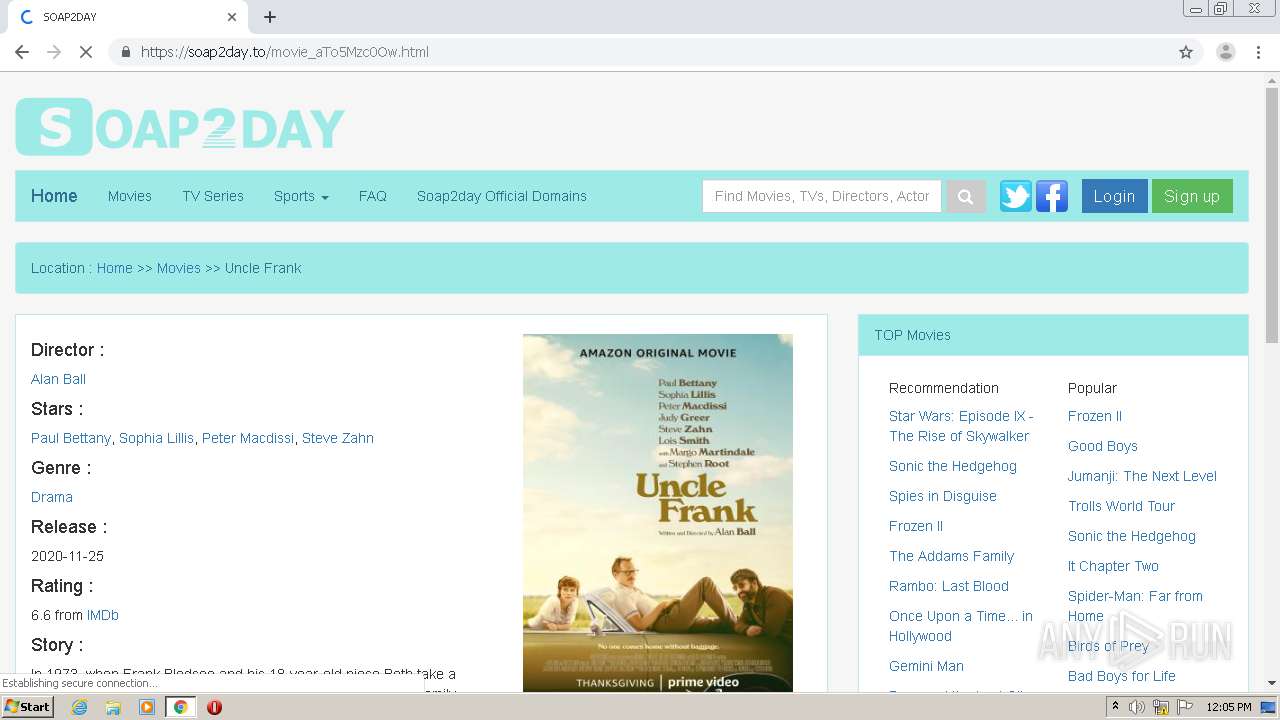
Task: Open Rambo: Last Blood link
Action: (949, 586)
